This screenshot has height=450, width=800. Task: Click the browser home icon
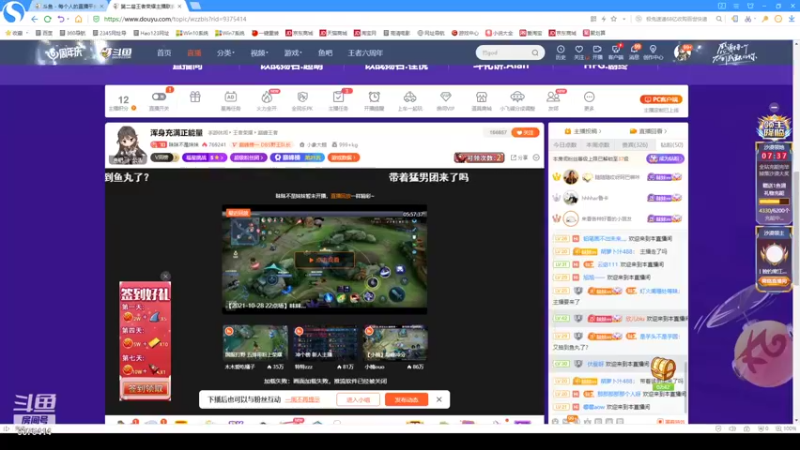point(78,19)
